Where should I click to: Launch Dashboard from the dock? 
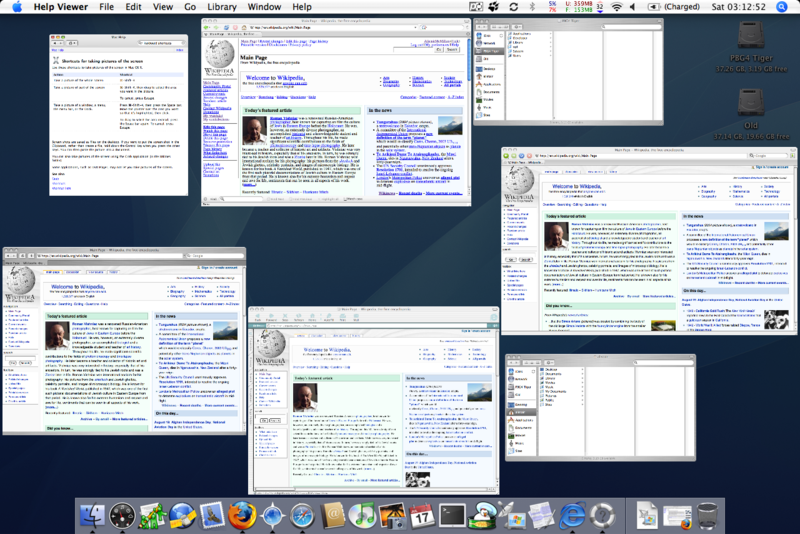[122, 515]
